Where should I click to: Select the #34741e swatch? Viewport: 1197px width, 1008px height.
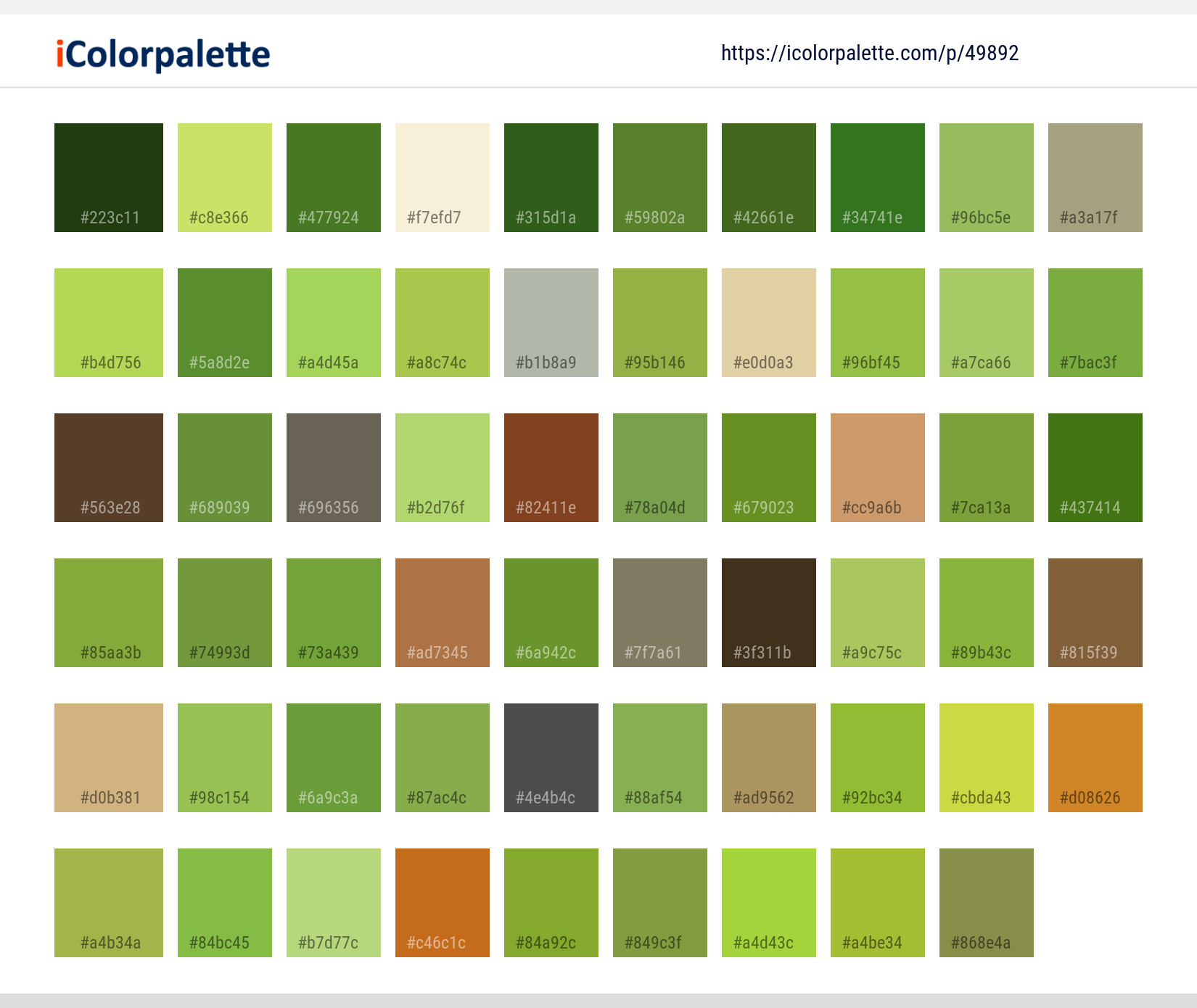(878, 178)
